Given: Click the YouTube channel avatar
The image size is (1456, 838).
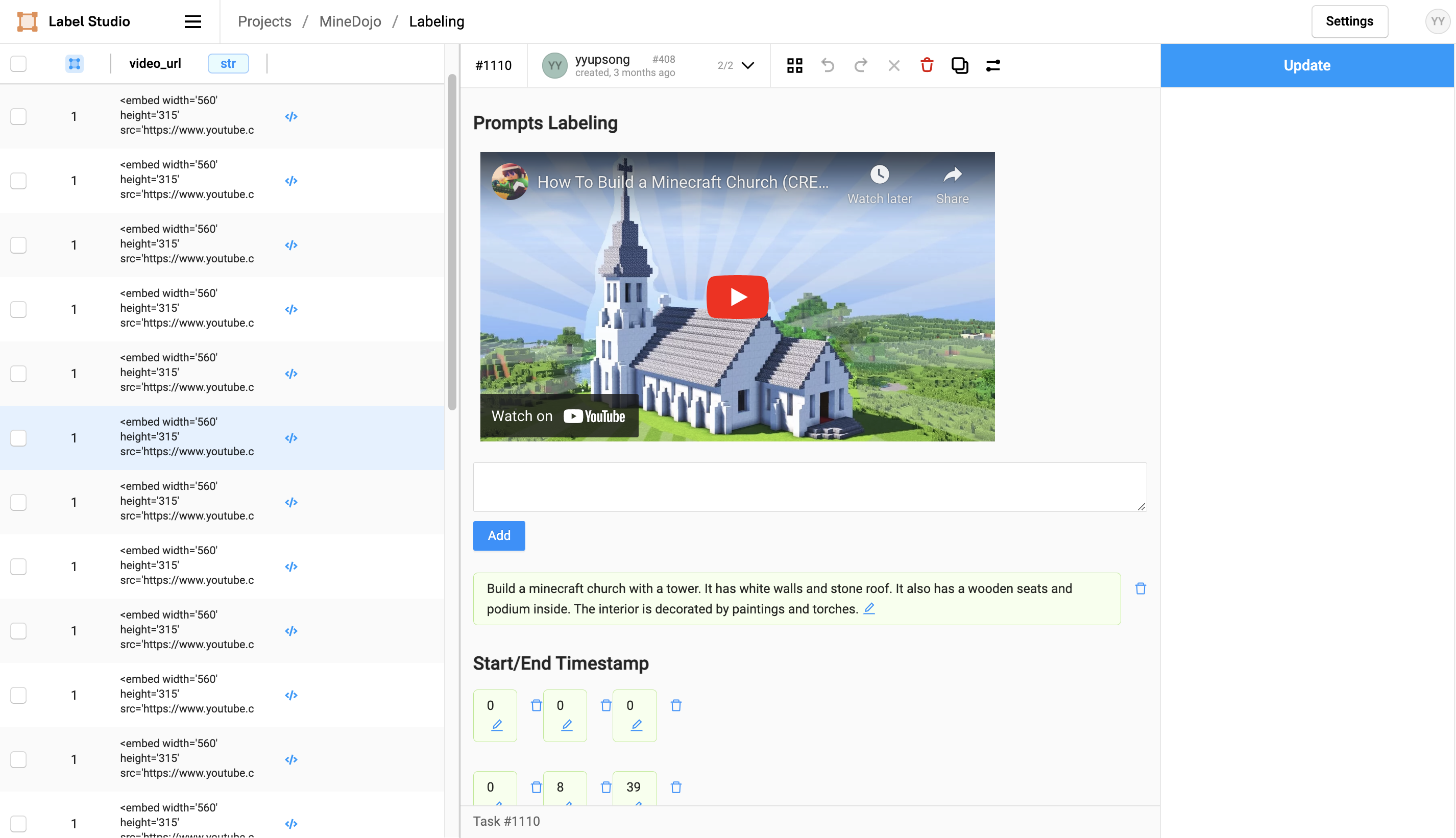Looking at the screenshot, I should point(509,181).
